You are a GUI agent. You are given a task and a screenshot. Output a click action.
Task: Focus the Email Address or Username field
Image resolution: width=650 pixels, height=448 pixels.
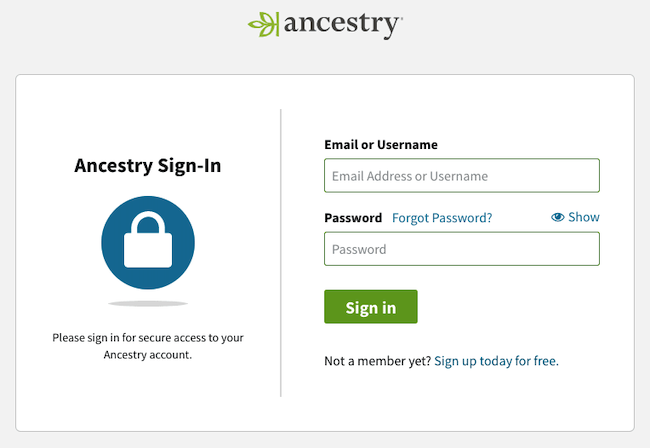point(462,175)
